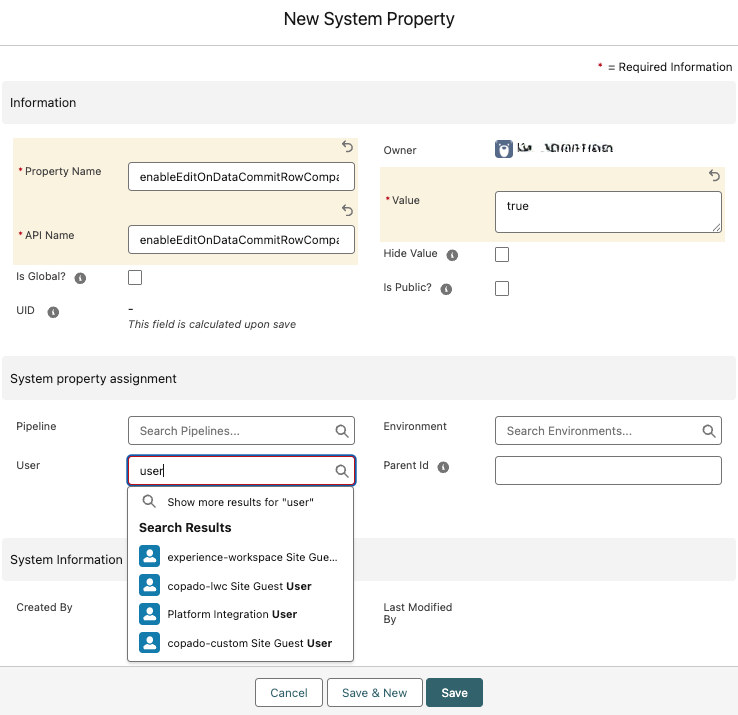The height and width of the screenshot is (715, 738).
Task: Show info tooltip for UID
Action: coord(53,312)
